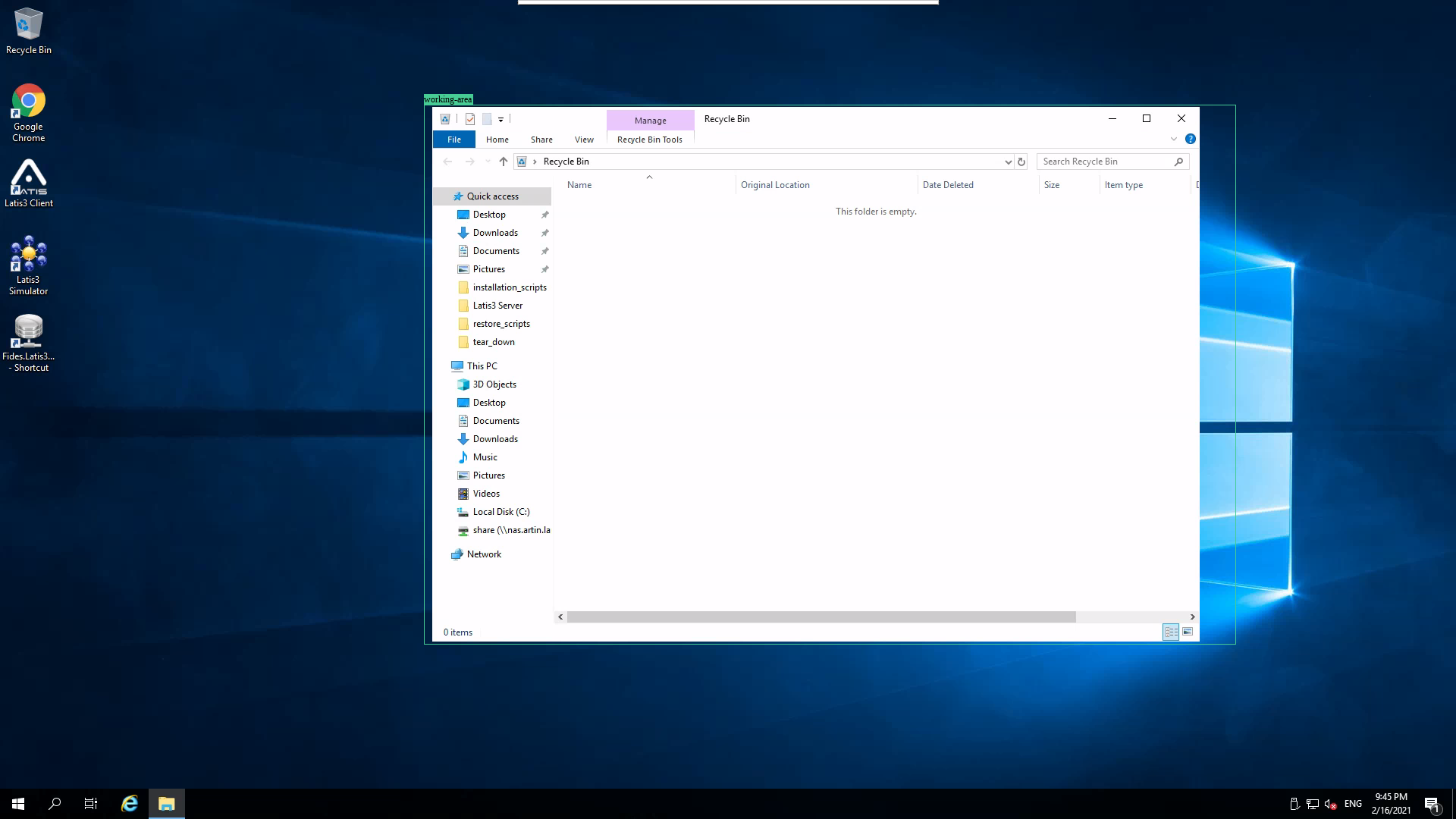Open the View ribbon tab
The height and width of the screenshot is (819, 1456).
click(584, 140)
